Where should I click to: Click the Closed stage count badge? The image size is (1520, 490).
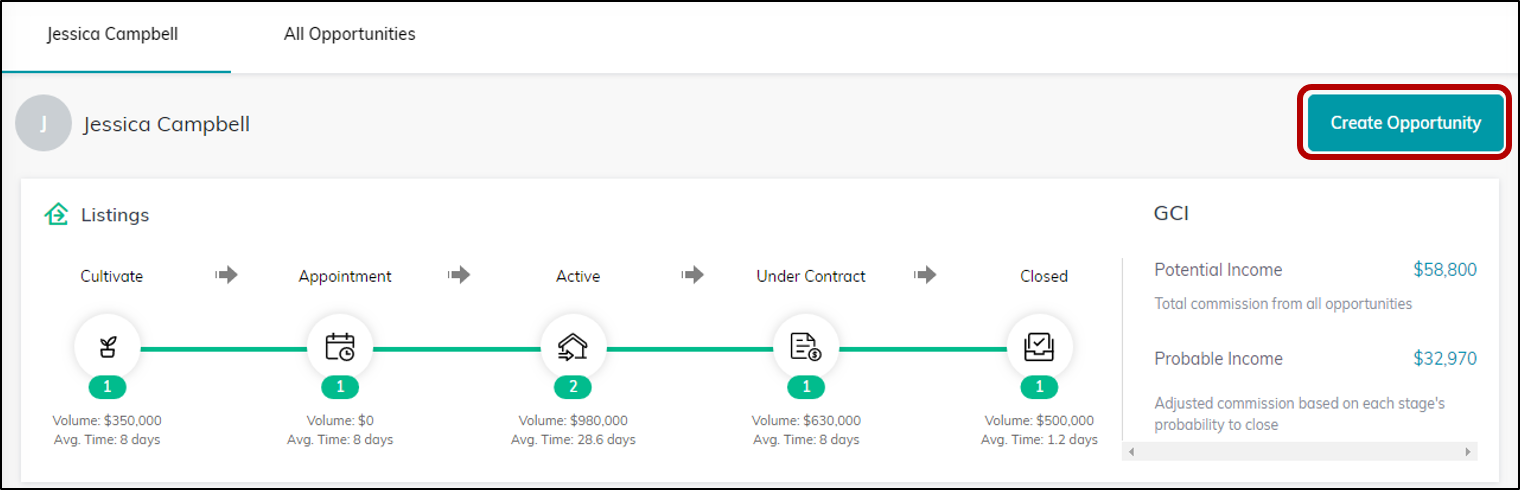pos(1040,387)
